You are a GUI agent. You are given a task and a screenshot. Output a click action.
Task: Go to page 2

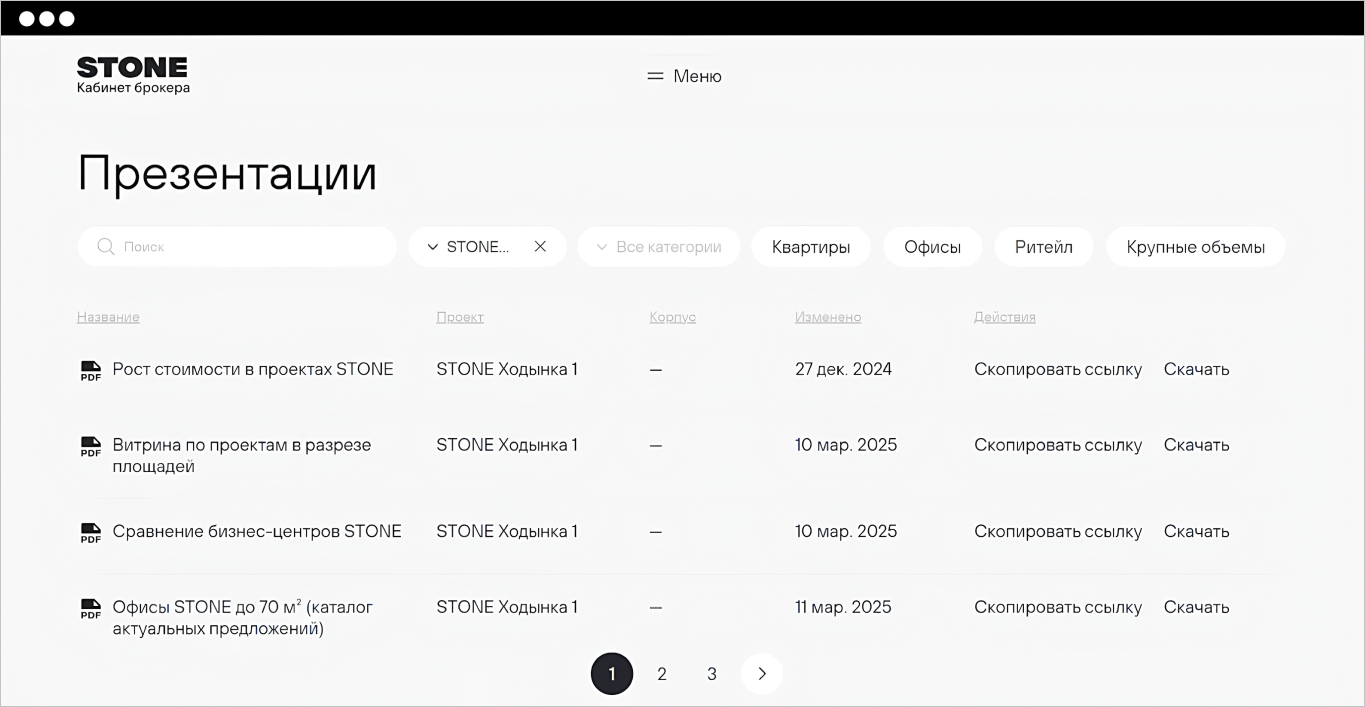pyautogui.click(x=662, y=674)
